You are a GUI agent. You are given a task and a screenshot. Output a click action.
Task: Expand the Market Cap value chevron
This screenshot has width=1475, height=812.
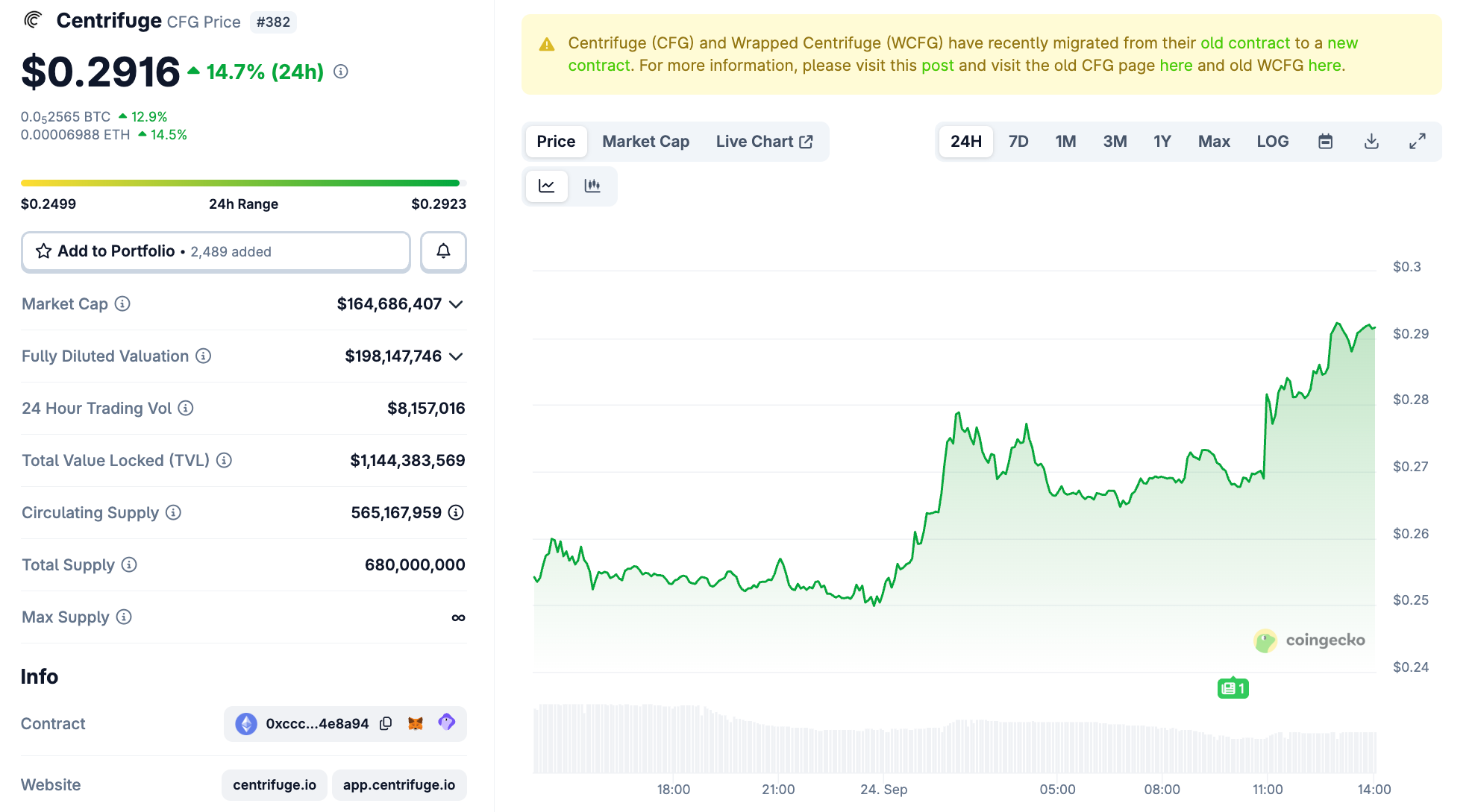point(457,304)
